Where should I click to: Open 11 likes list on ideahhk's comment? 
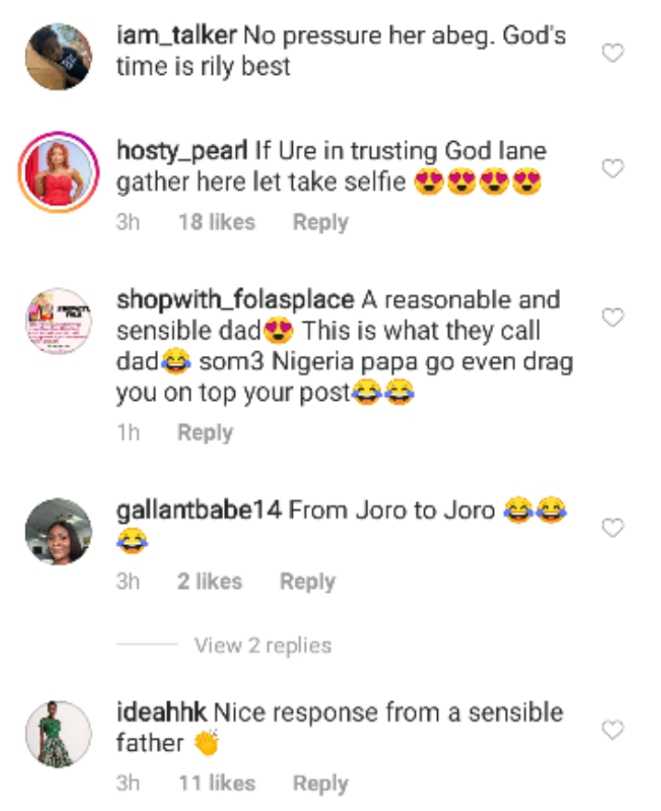point(216,783)
